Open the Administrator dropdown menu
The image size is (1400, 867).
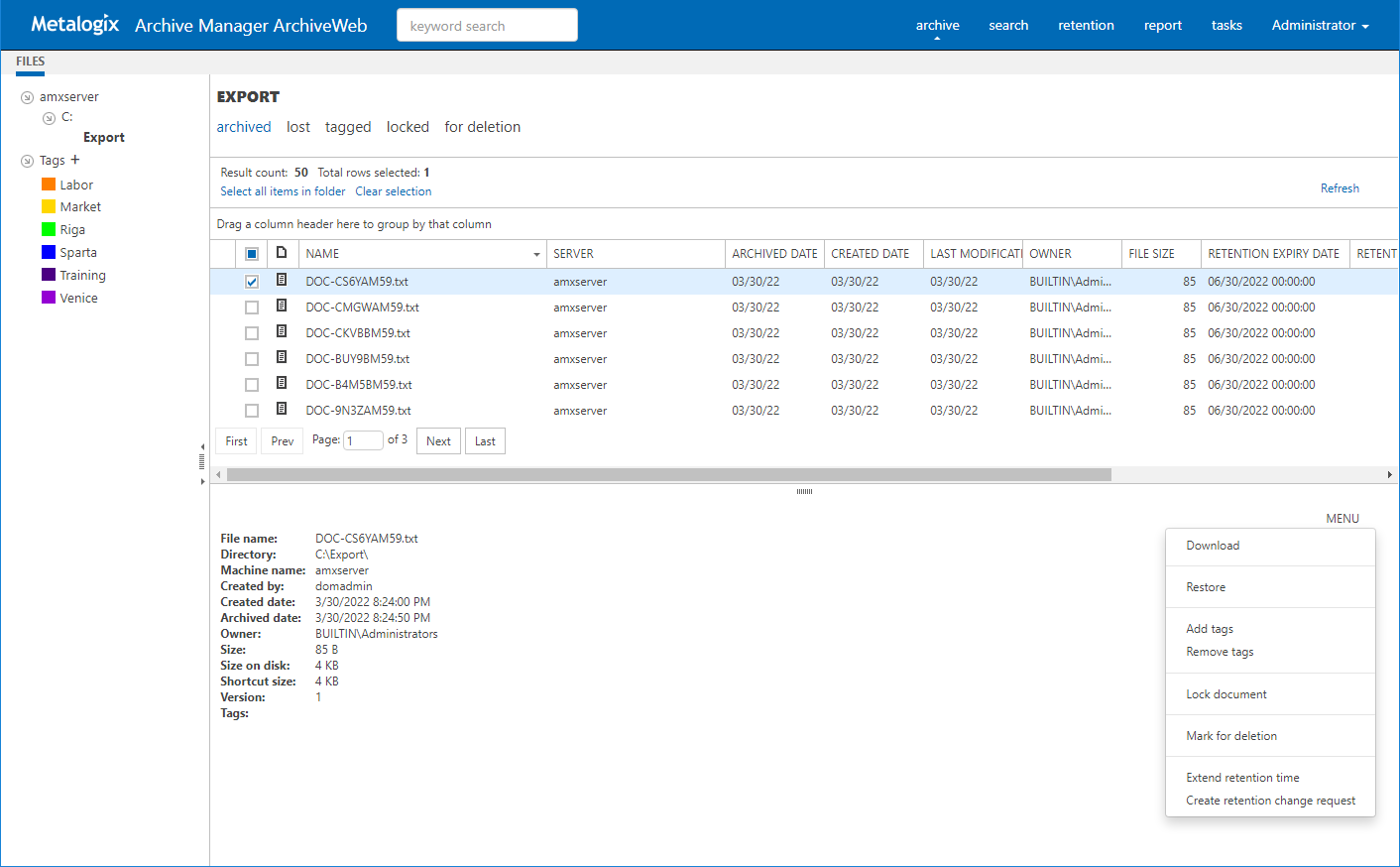click(x=1319, y=25)
